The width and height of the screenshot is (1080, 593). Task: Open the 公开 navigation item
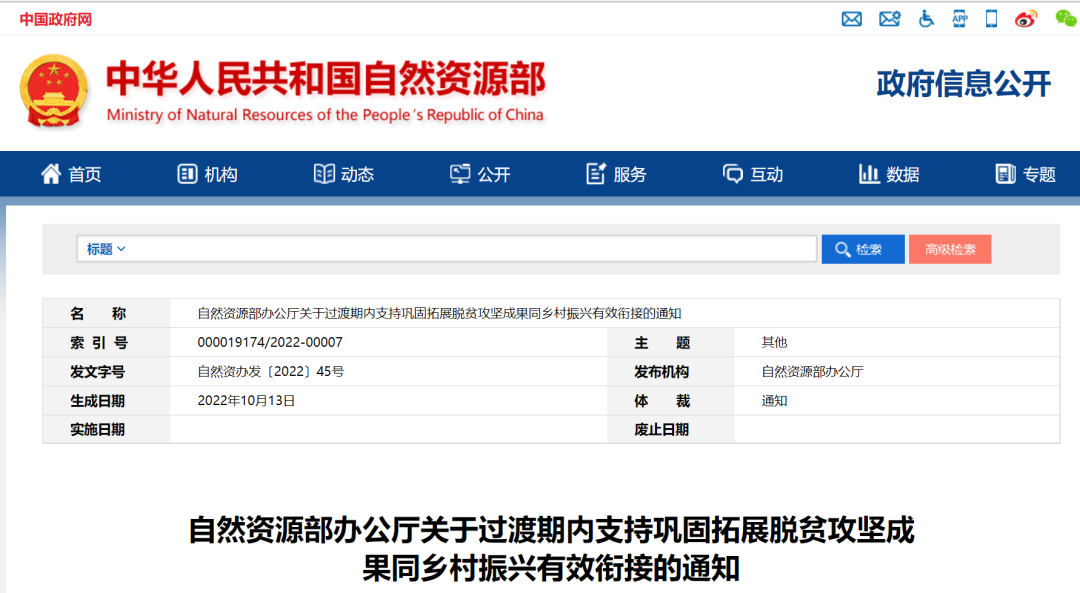coord(480,174)
